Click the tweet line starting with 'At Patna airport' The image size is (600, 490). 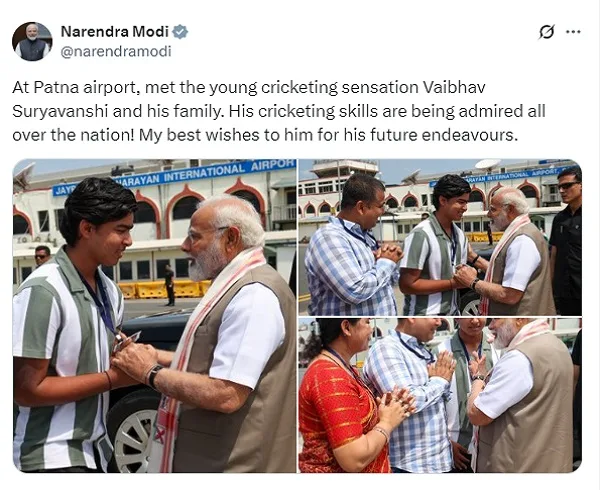pyautogui.click(x=249, y=88)
